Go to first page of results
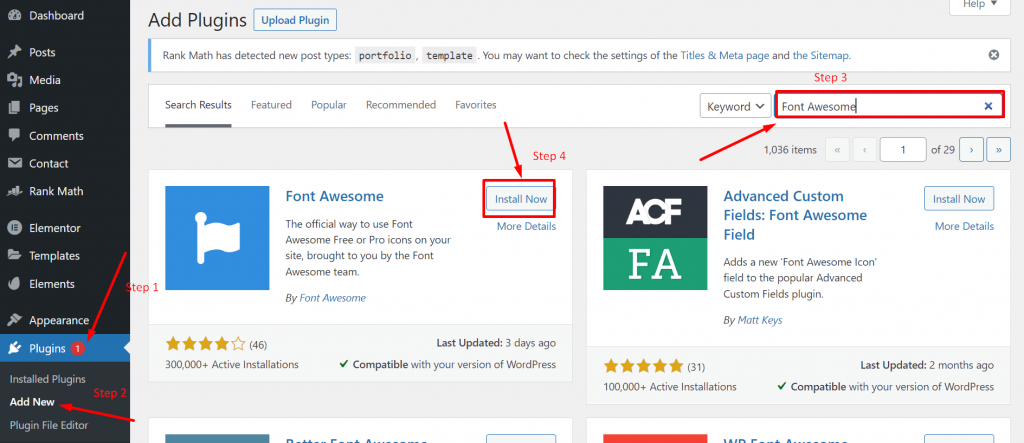1024x443 pixels. point(837,150)
